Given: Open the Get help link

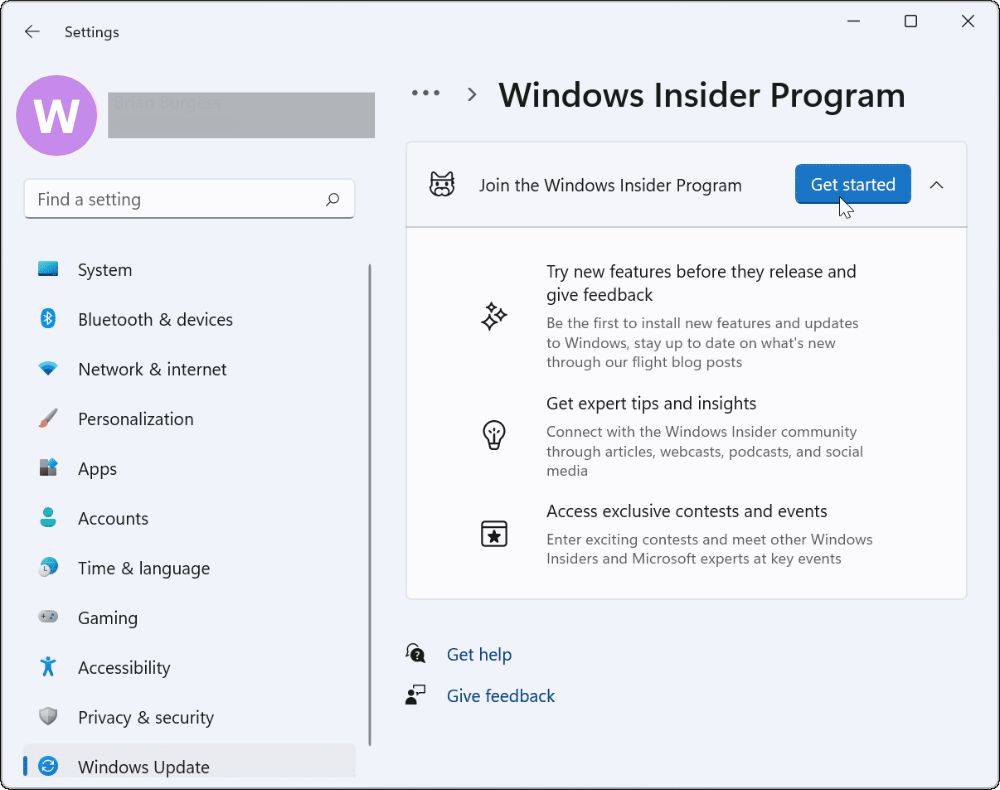Looking at the screenshot, I should (x=479, y=654).
